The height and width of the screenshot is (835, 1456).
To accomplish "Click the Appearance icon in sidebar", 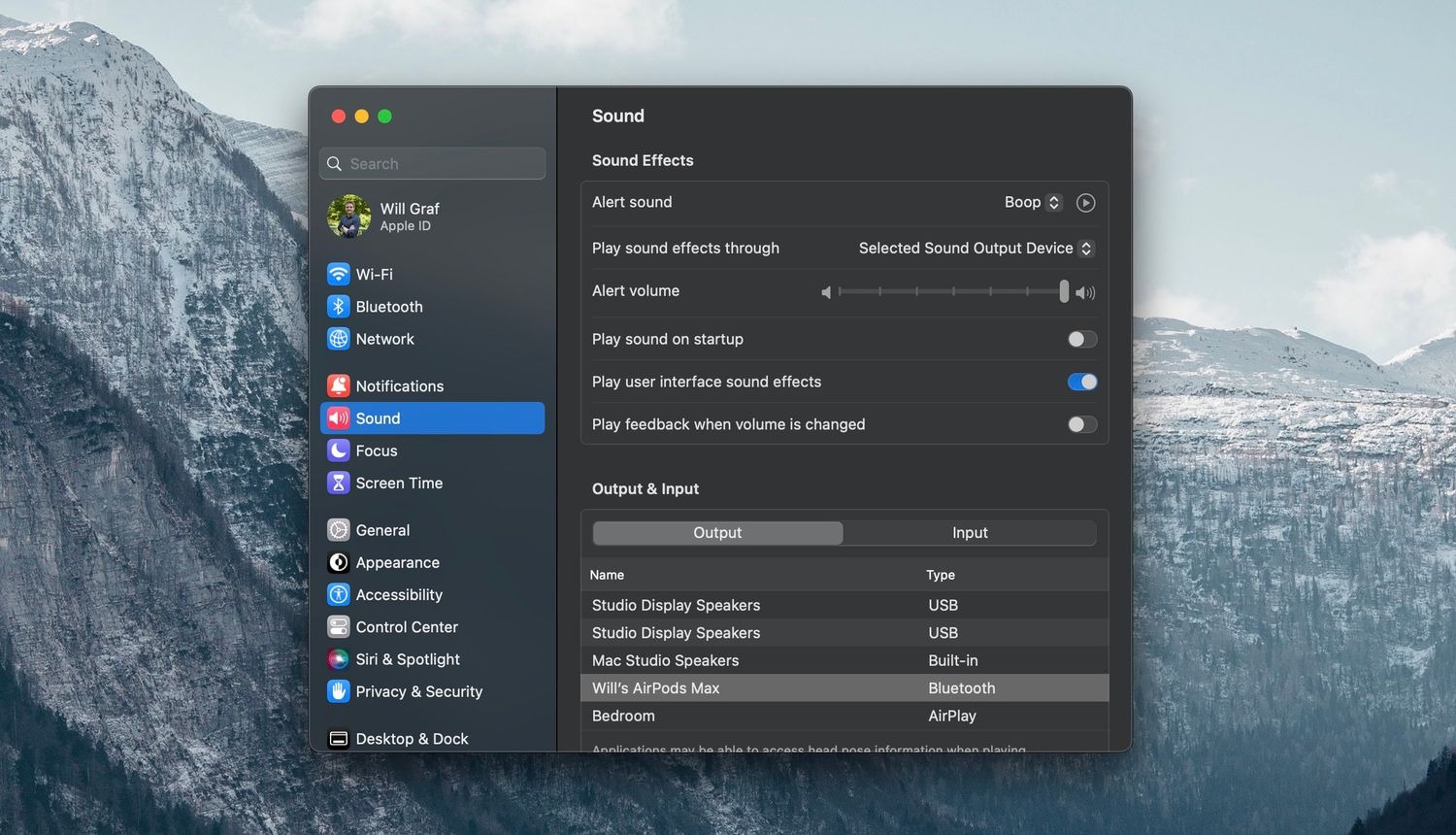I will [x=338, y=562].
